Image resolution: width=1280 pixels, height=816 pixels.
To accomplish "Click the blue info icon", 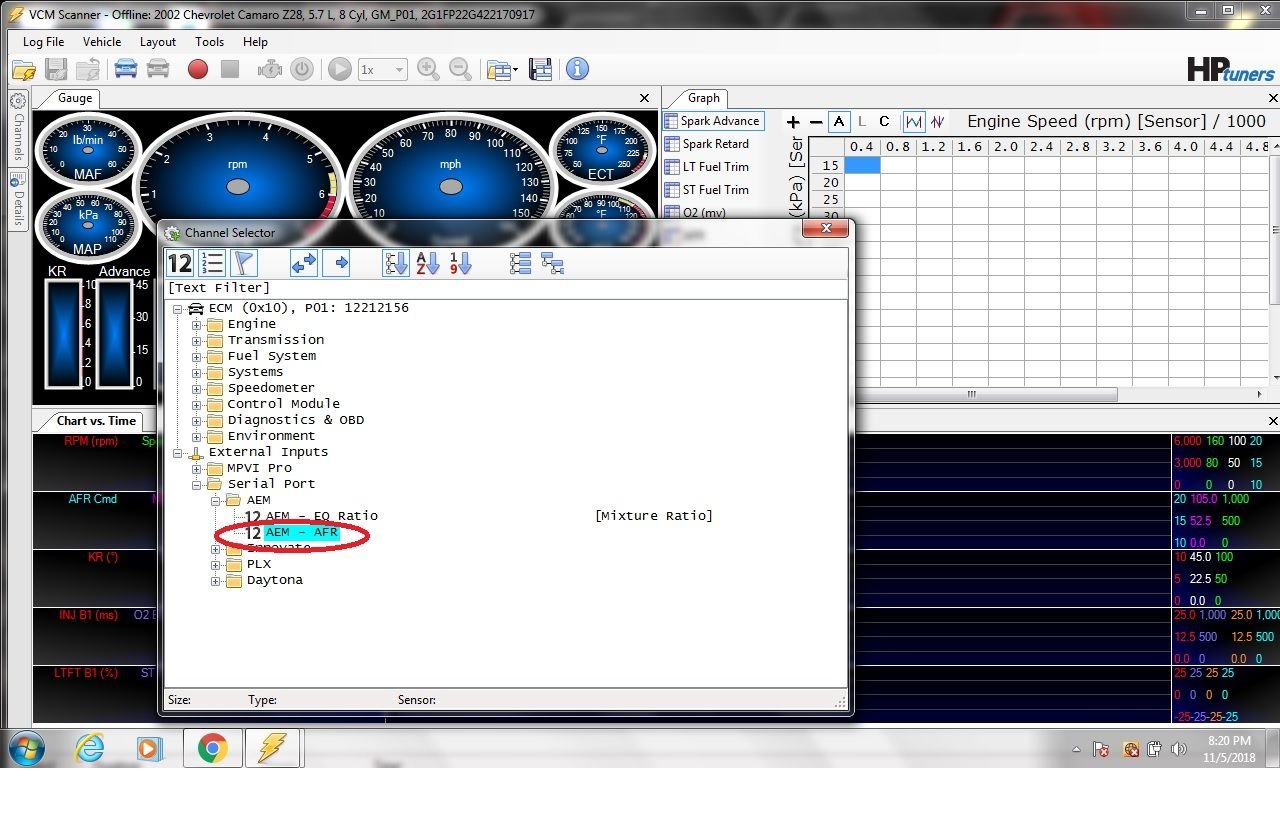I will (x=577, y=69).
